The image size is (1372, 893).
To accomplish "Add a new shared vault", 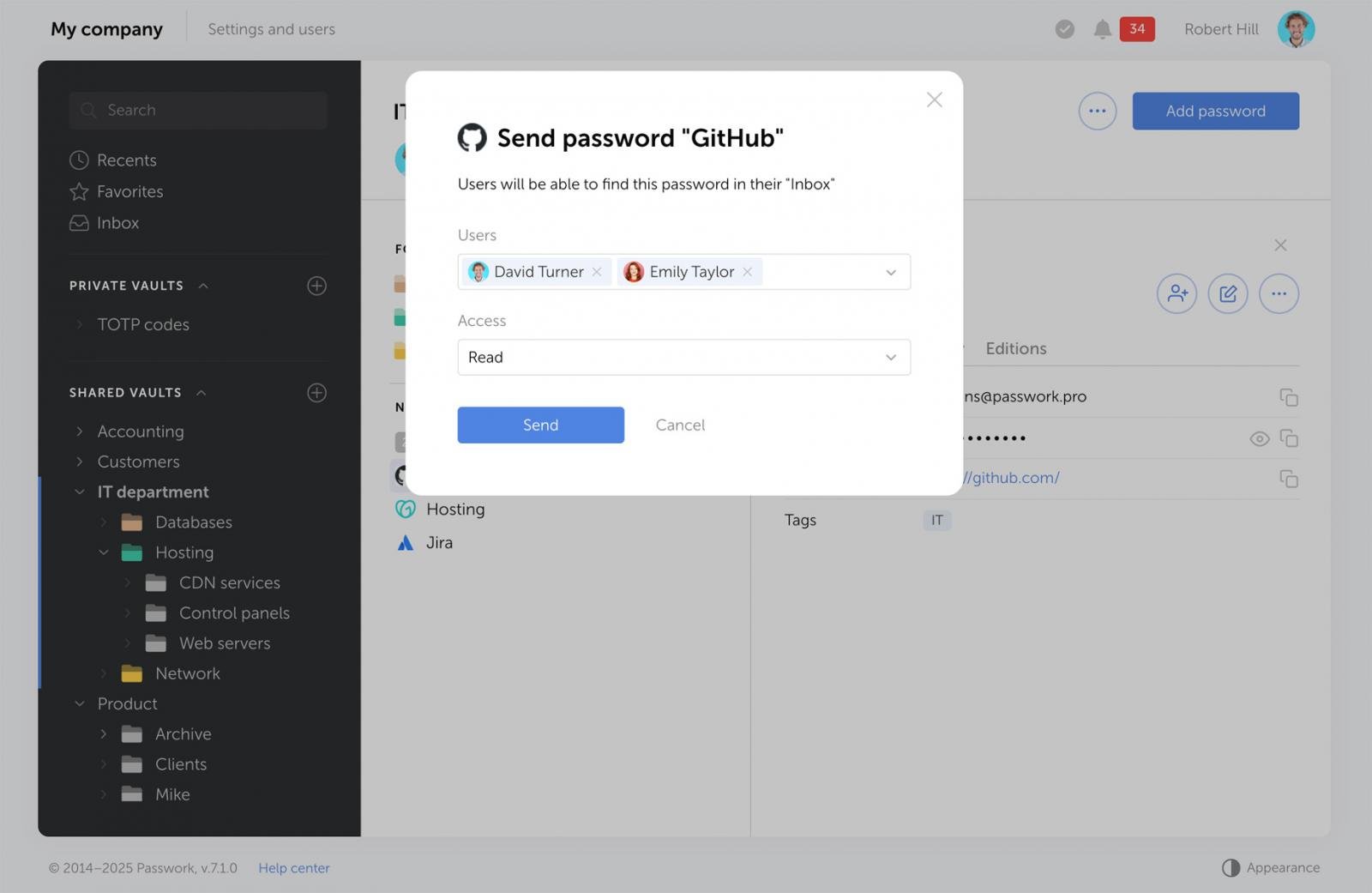I will (x=316, y=393).
